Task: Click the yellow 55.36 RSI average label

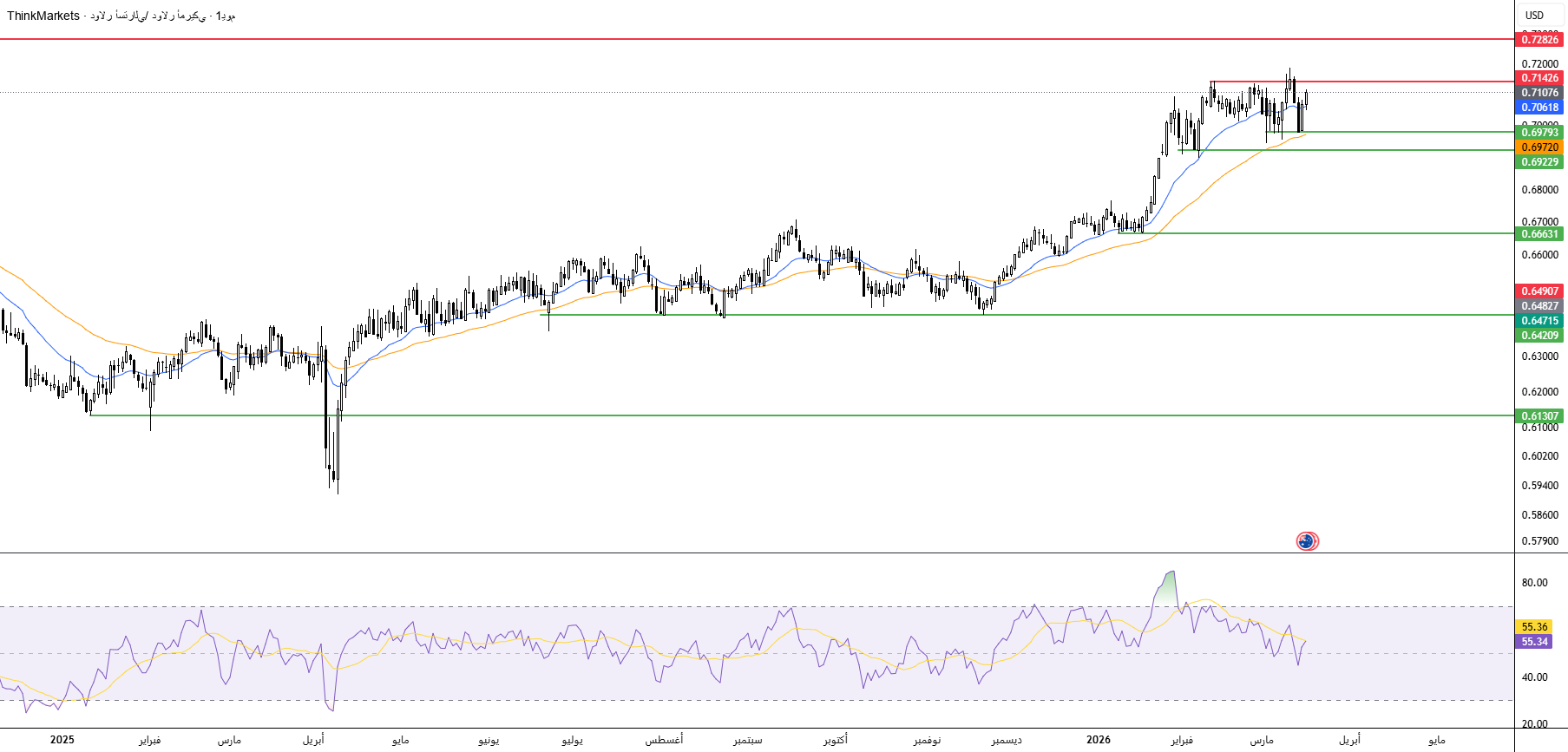Action: click(1534, 627)
